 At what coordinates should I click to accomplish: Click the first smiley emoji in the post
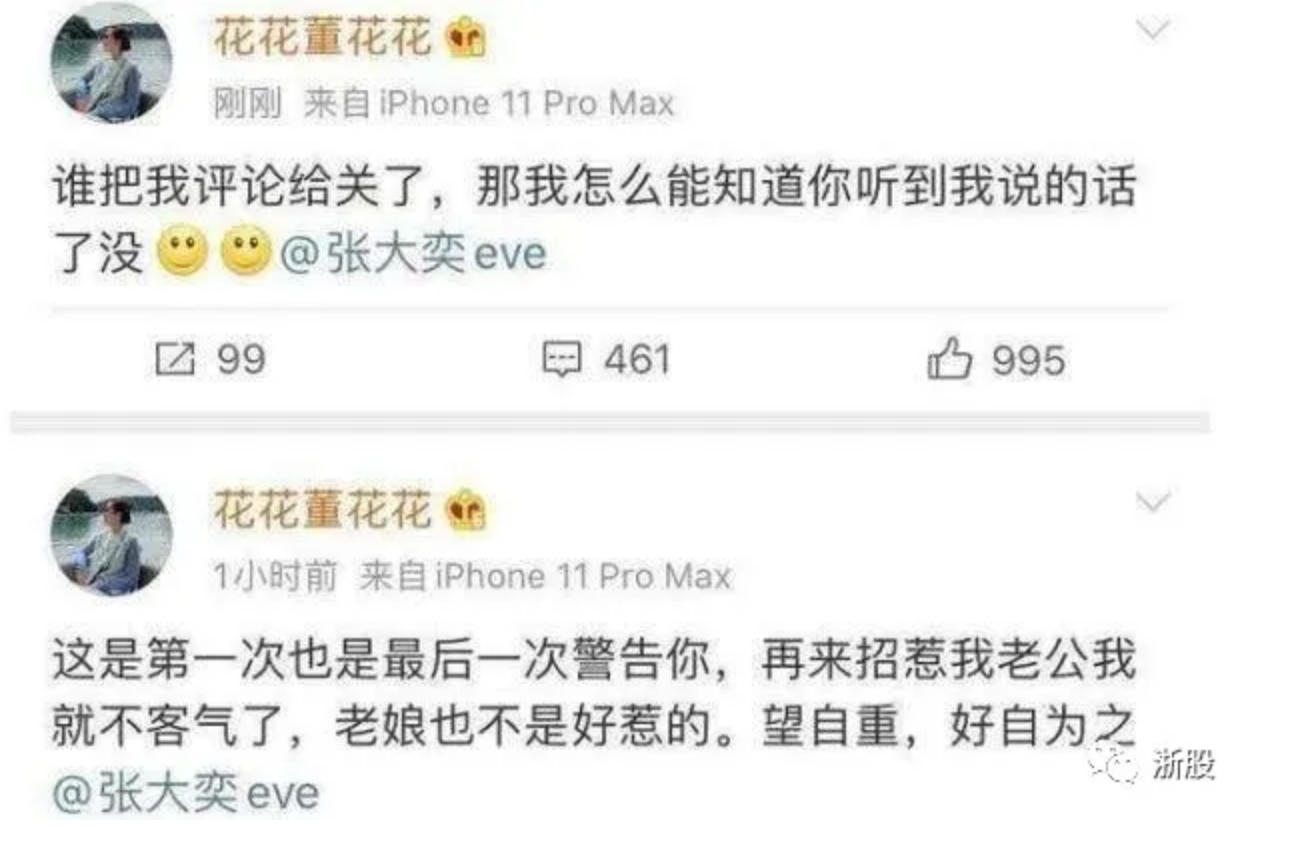[182, 254]
